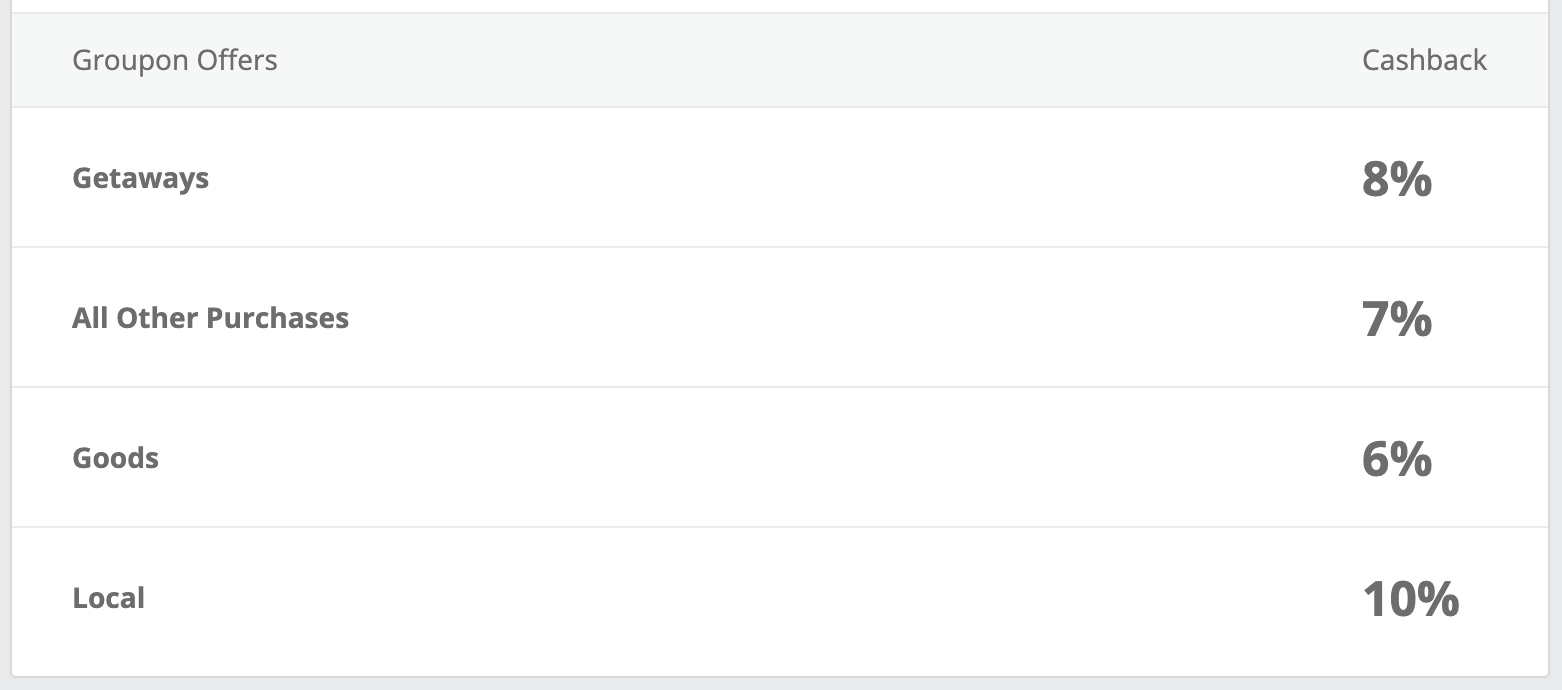Click the empty middle of the Goods row
This screenshot has width=1562, height=690.
pos(780,458)
